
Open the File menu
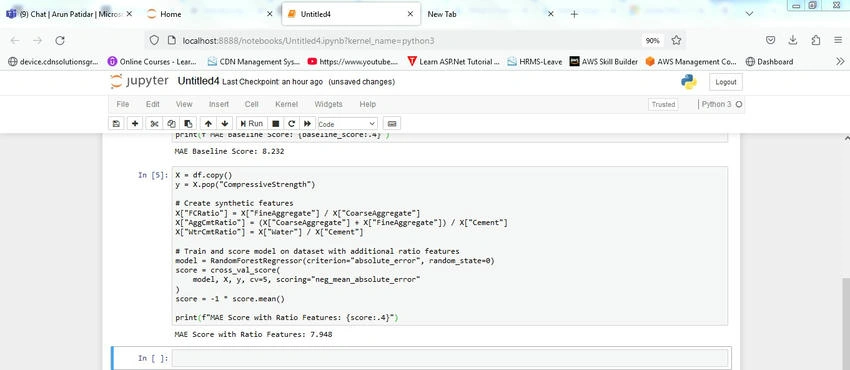pos(123,104)
